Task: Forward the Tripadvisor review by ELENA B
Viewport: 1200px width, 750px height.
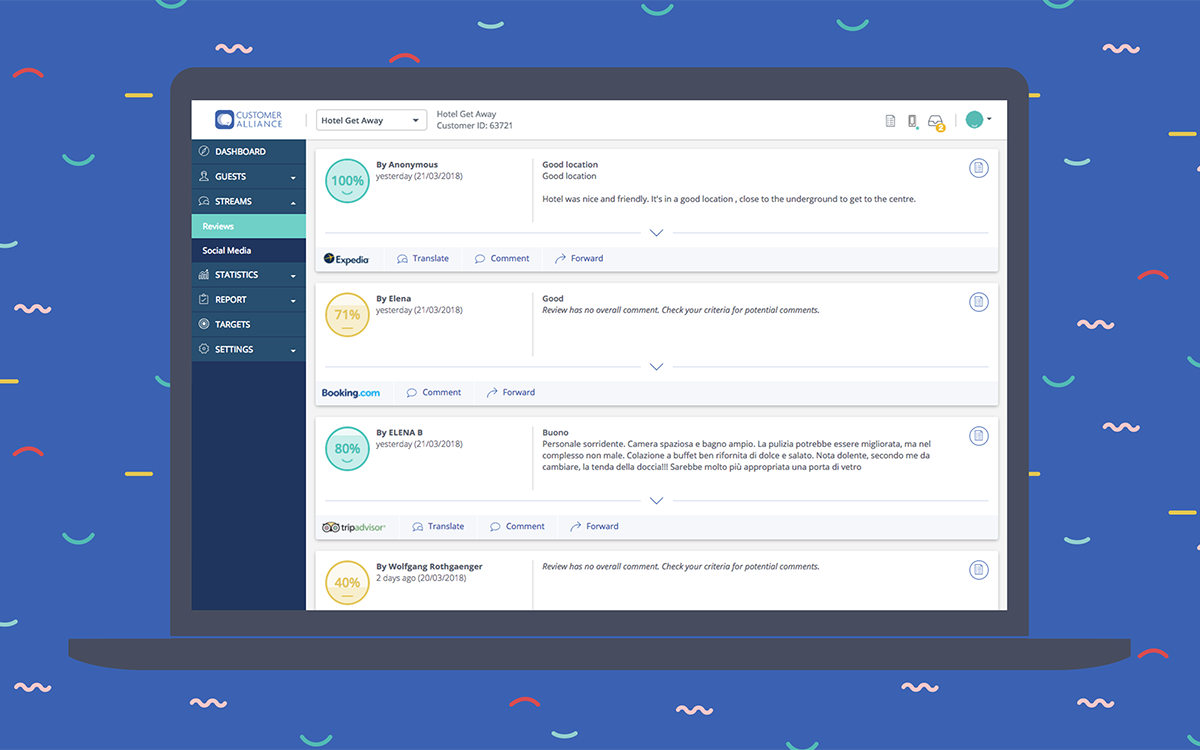Action: [594, 526]
